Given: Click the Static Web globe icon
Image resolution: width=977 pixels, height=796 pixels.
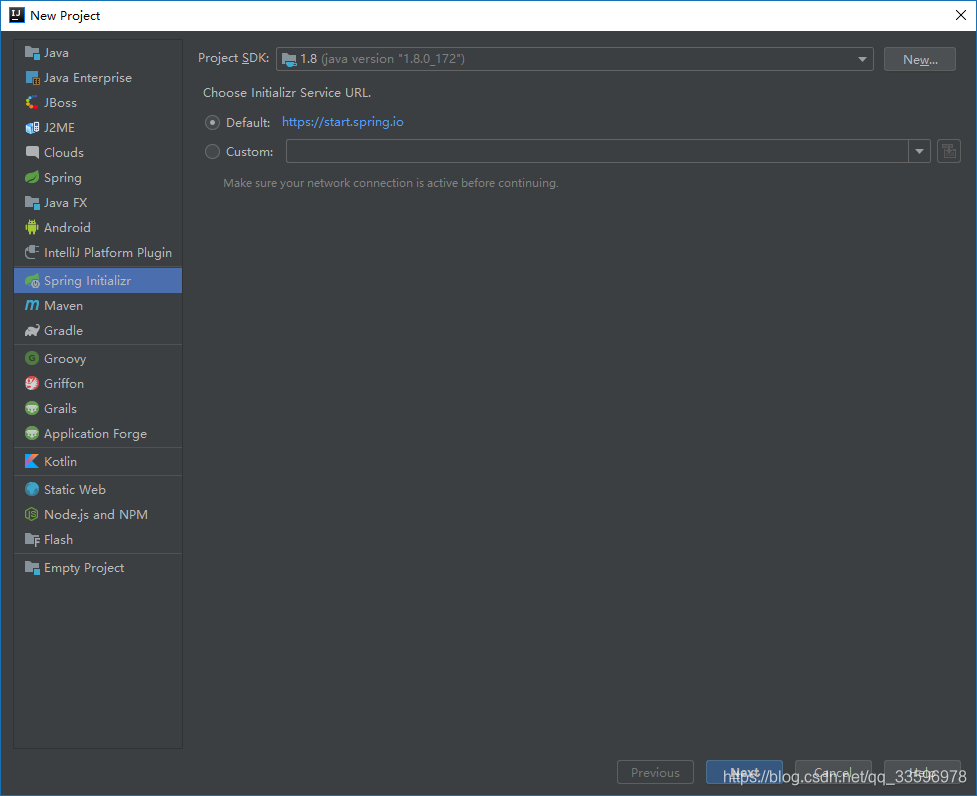Looking at the screenshot, I should coord(32,490).
